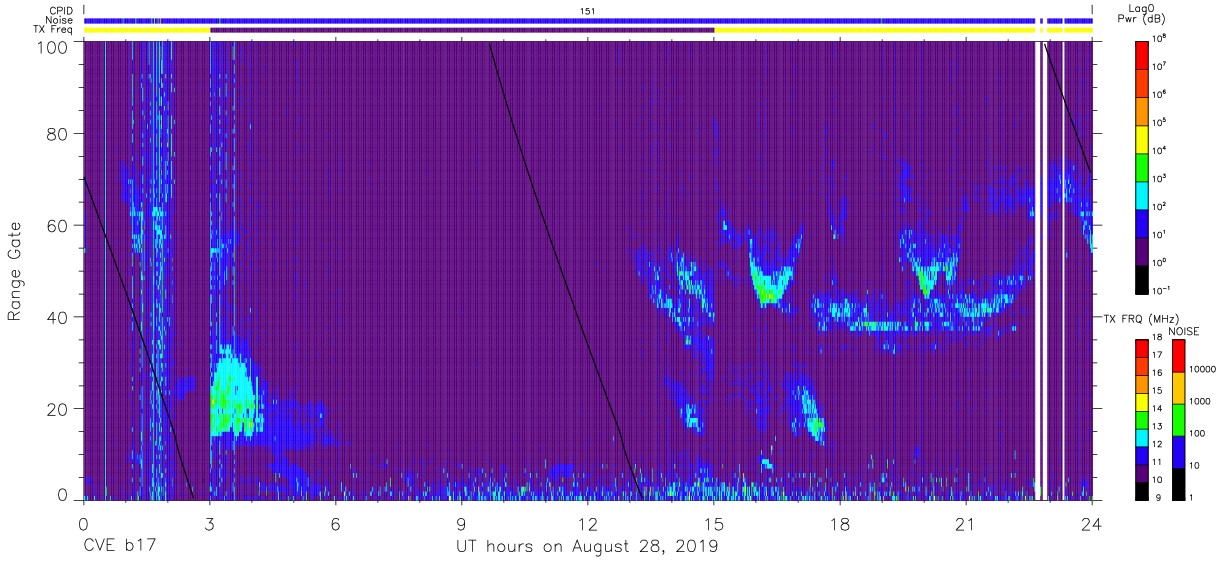
Task: Click the 'CPID' row label
Action: pos(61,11)
